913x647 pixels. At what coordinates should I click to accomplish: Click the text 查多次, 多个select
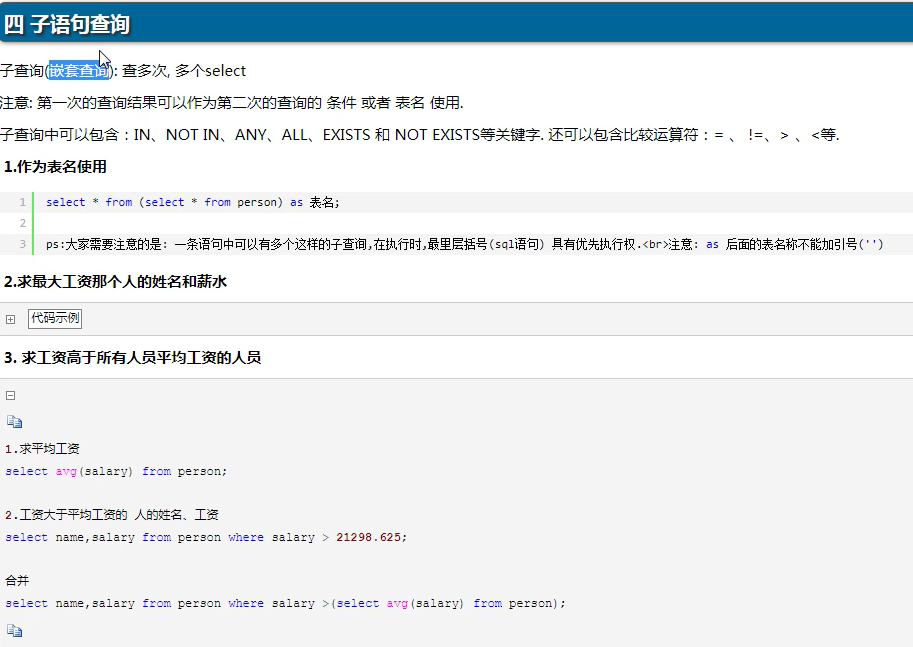184,70
